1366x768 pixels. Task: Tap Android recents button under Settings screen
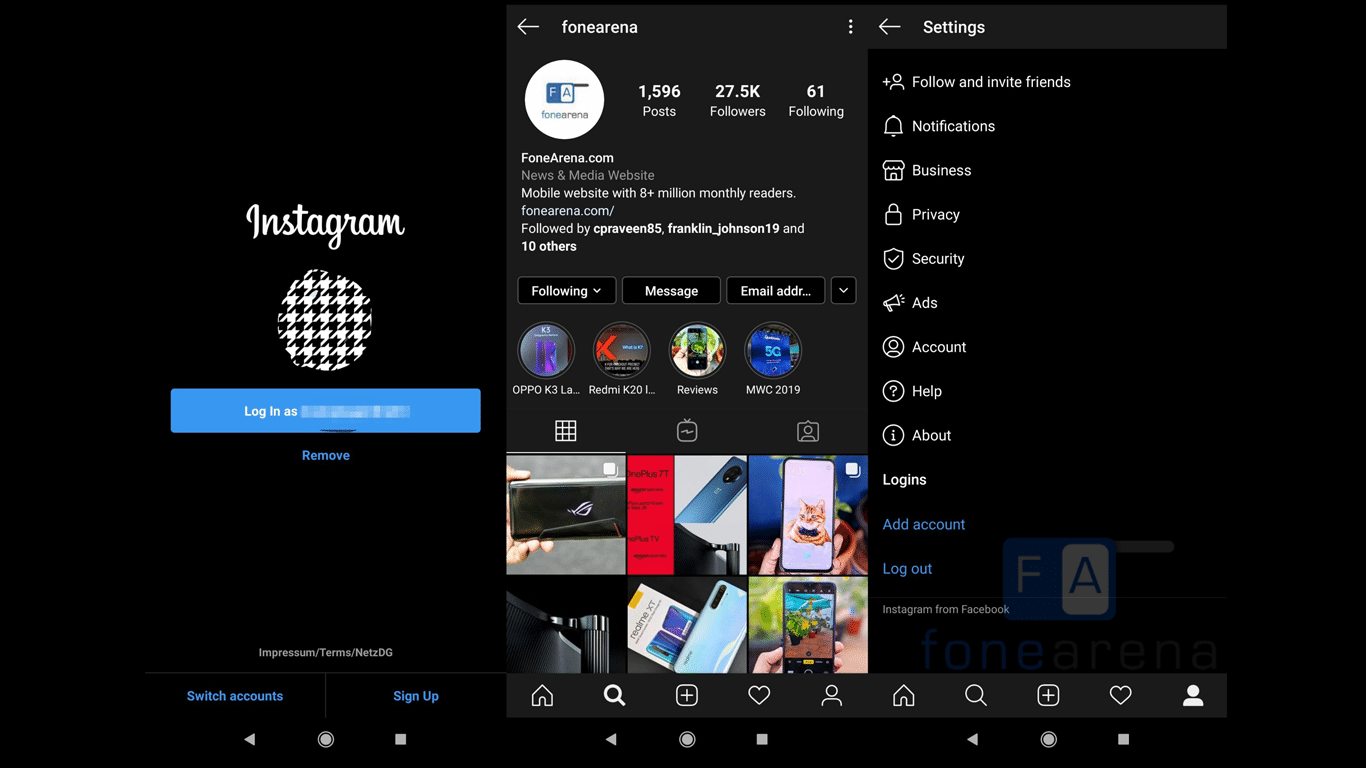(1123, 739)
